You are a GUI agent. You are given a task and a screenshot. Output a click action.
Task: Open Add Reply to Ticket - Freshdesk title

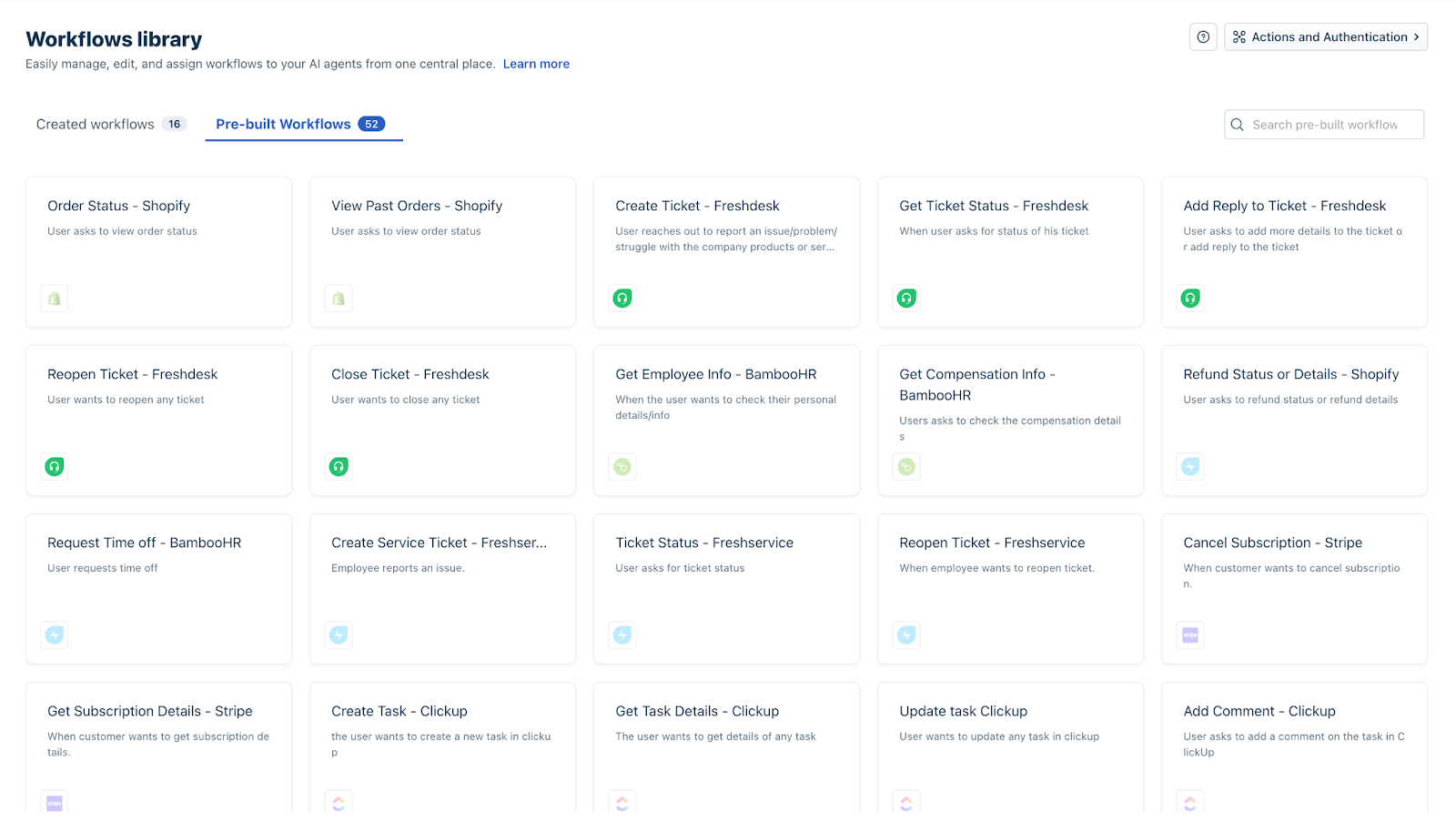pos(1285,206)
